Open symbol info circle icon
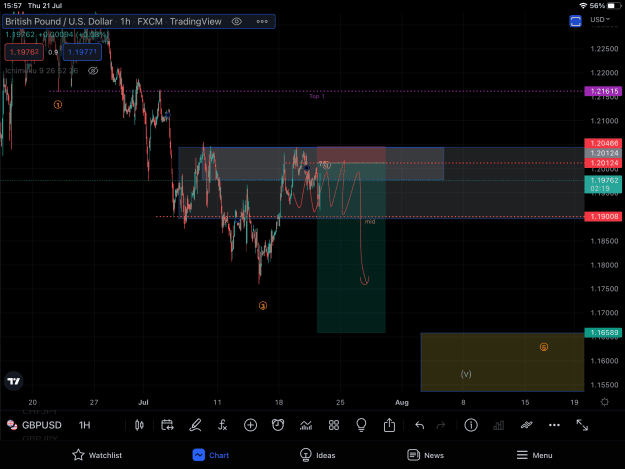 click(471, 425)
